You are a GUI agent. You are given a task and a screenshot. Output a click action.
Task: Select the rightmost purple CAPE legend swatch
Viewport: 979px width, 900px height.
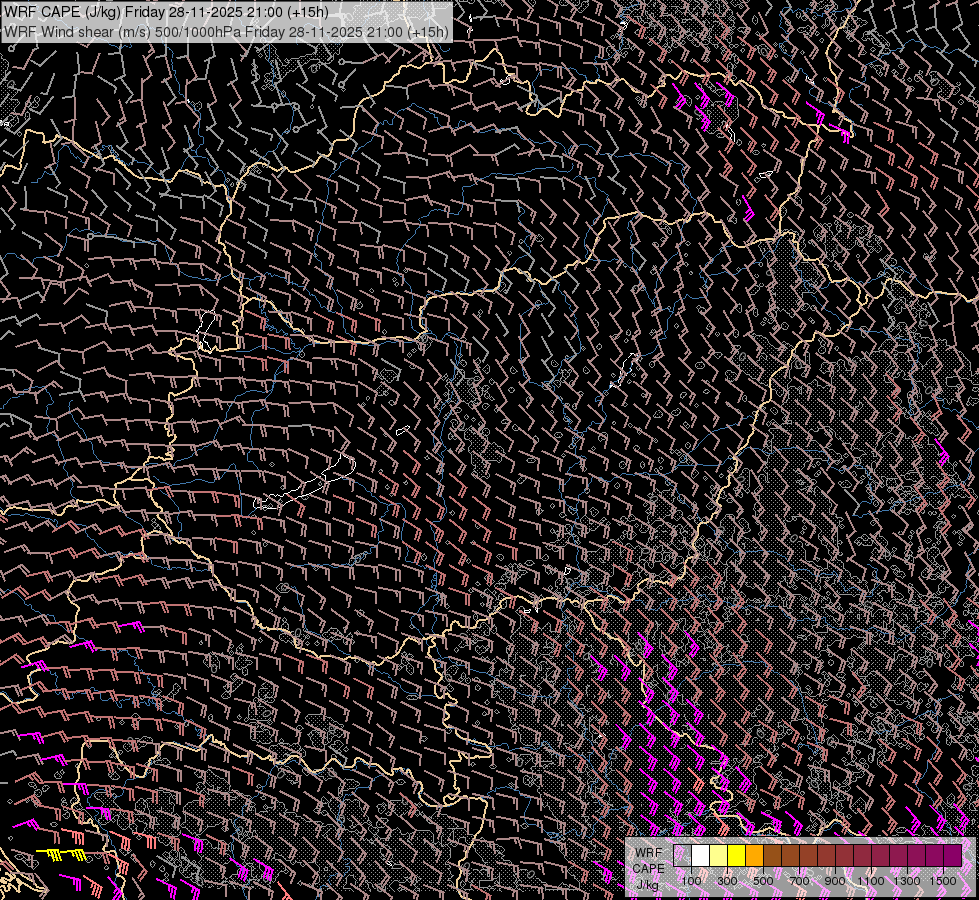[x=952, y=855]
